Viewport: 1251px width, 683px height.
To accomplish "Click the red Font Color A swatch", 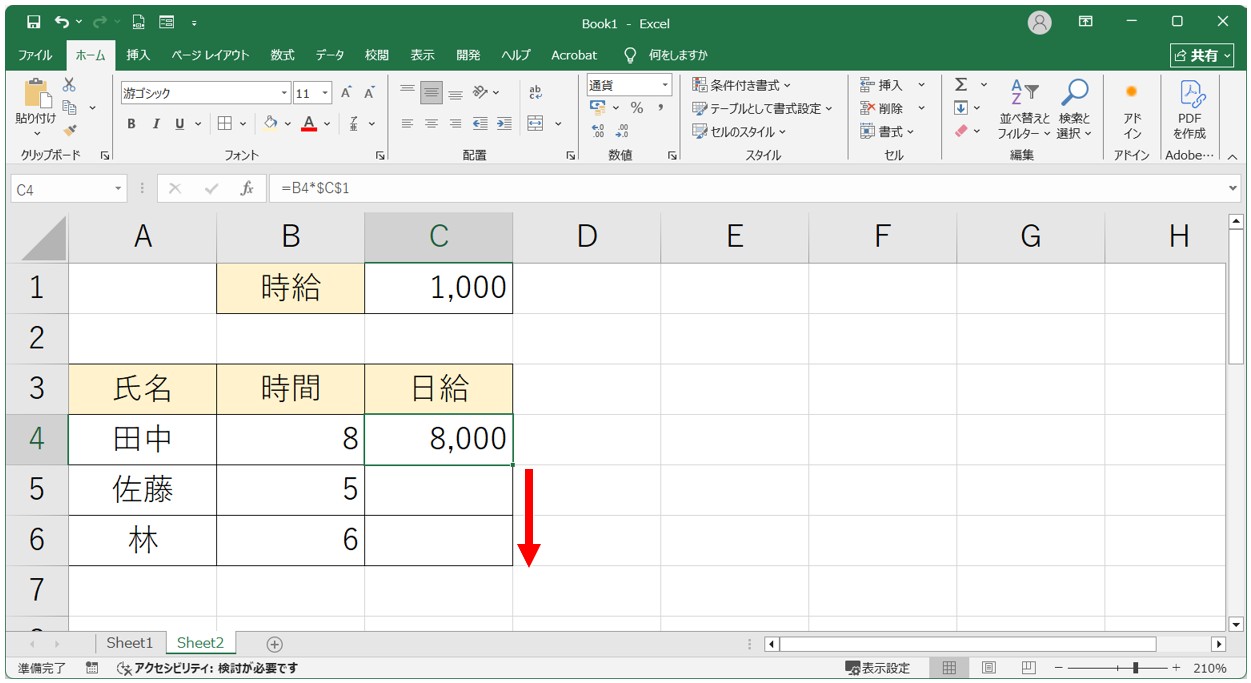I will (309, 124).
